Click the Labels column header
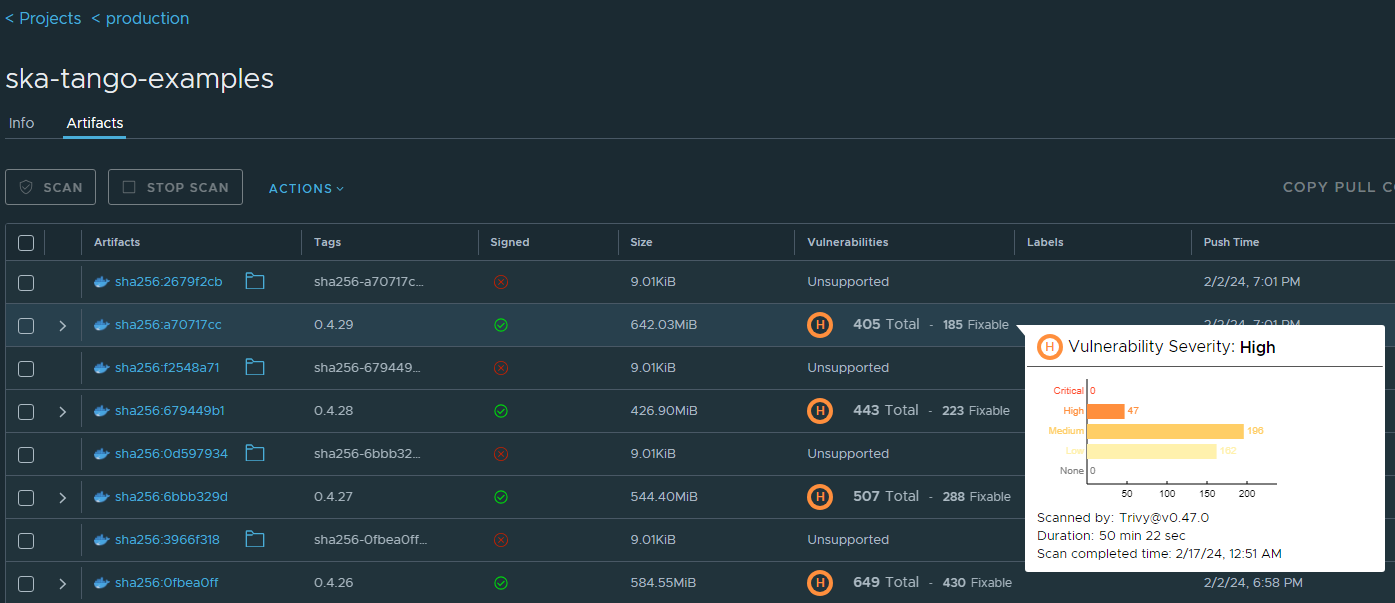The height and width of the screenshot is (603, 1395). click(1045, 242)
